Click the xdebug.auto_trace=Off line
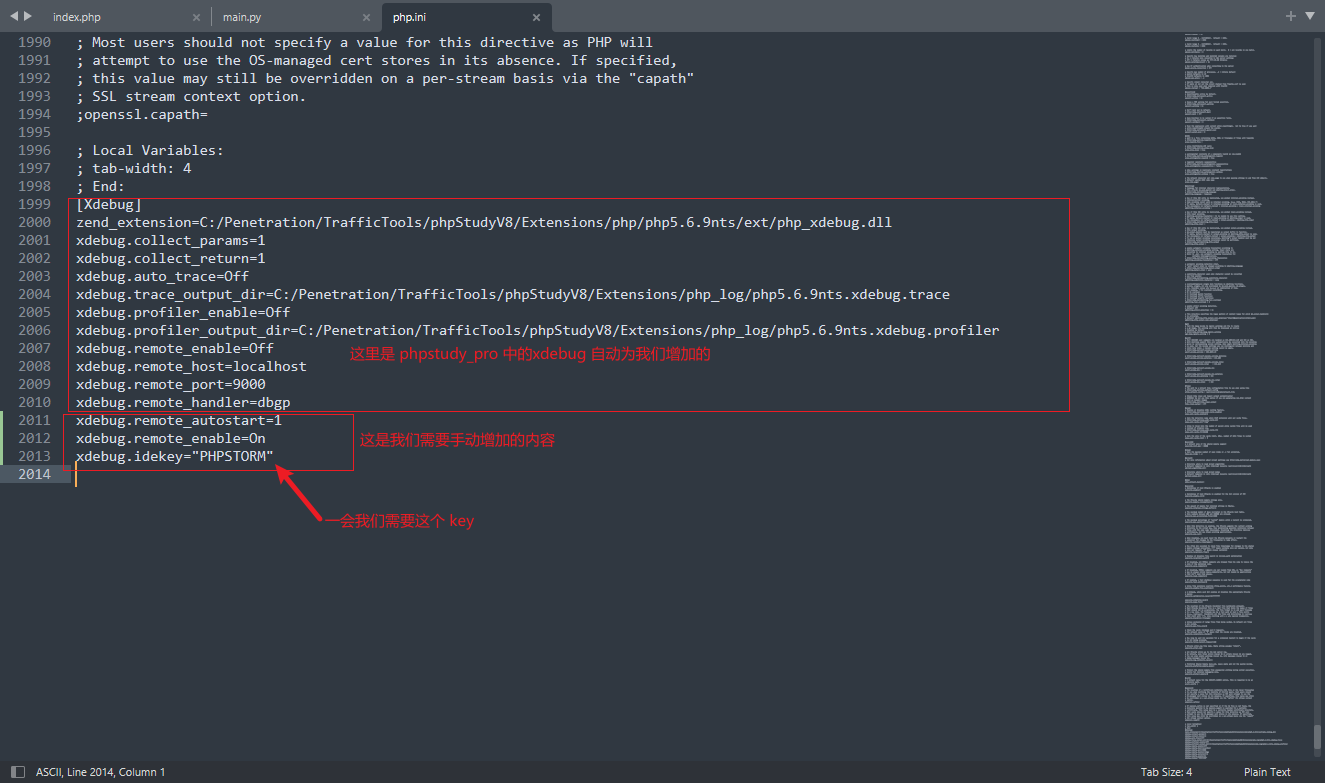Image resolution: width=1325 pixels, height=783 pixels. coord(163,277)
